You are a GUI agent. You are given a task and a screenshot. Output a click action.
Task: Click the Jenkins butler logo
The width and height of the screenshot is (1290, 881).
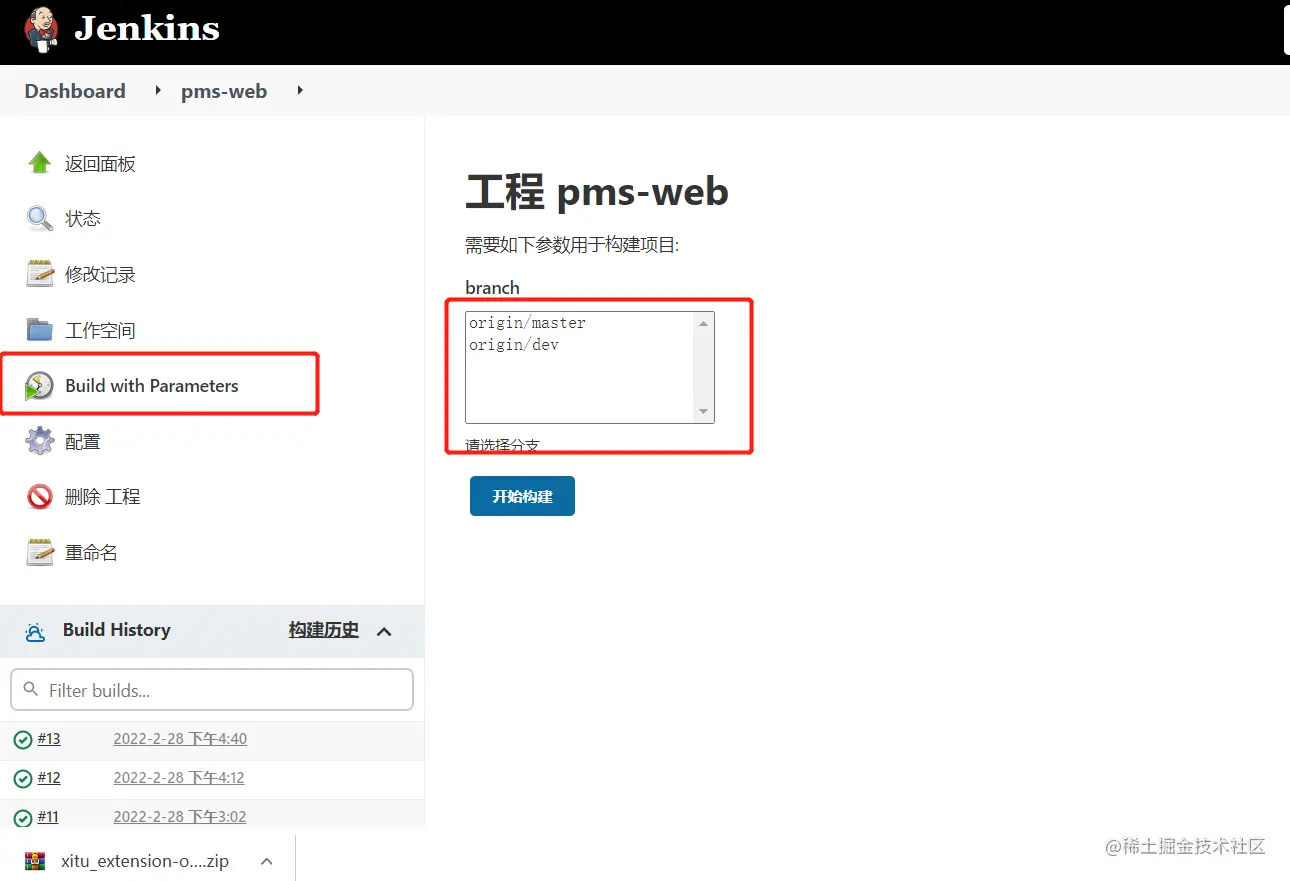pyautogui.click(x=41, y=29)
